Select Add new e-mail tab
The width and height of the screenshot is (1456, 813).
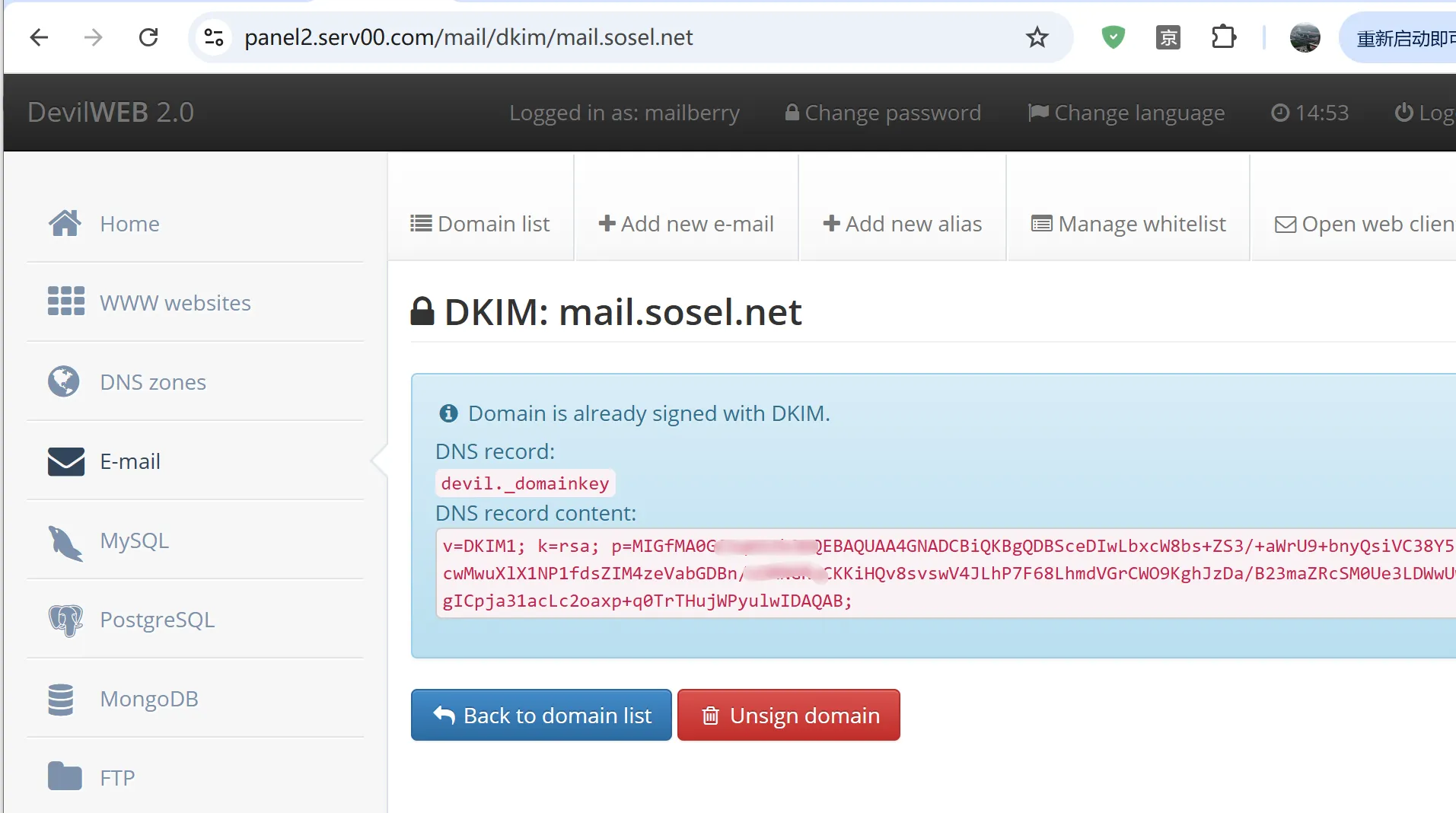point(687,224)
